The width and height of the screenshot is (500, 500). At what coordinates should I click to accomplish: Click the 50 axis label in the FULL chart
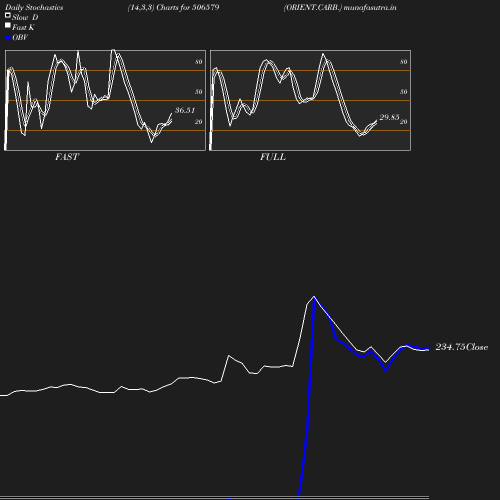(x=404, y=92)
